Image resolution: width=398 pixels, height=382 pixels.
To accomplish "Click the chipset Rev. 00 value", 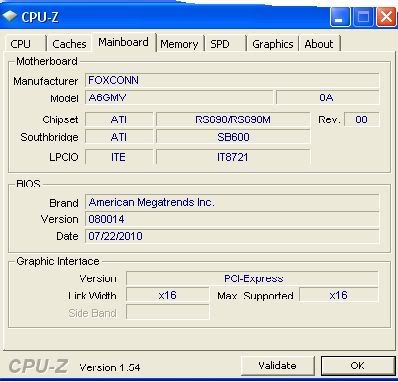I will click(362, 119).
